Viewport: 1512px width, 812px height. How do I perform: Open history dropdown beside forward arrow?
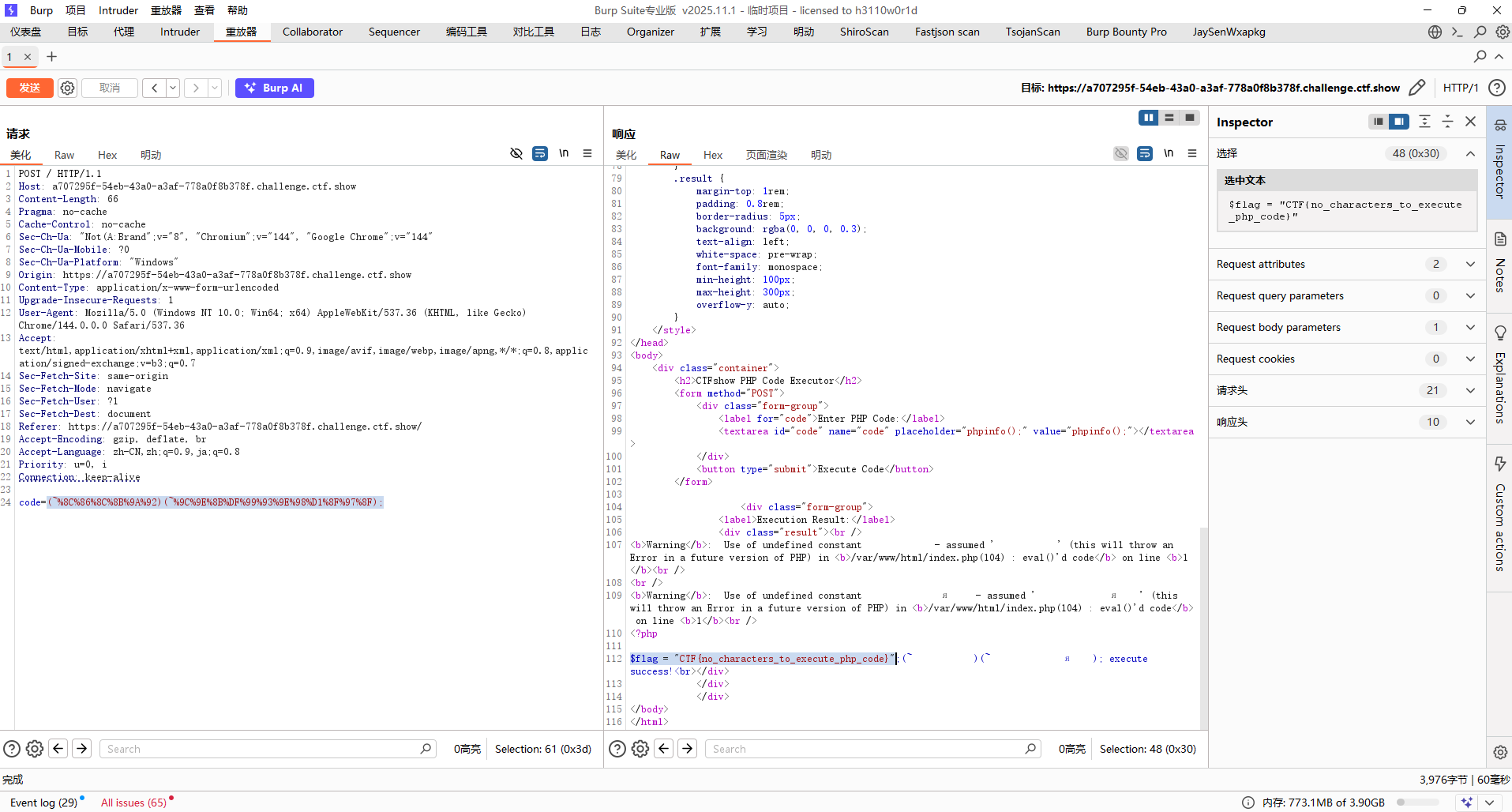point(214,88)
